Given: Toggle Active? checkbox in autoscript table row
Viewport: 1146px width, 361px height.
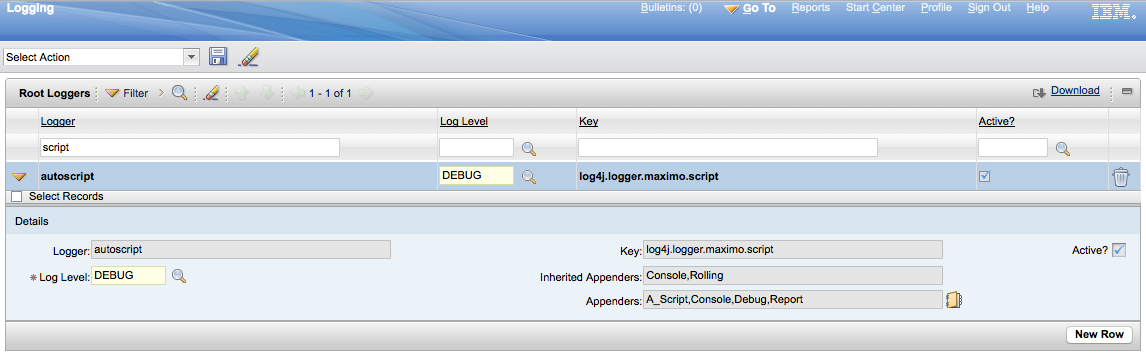Looking at the screenshot, I should (984, 176).
